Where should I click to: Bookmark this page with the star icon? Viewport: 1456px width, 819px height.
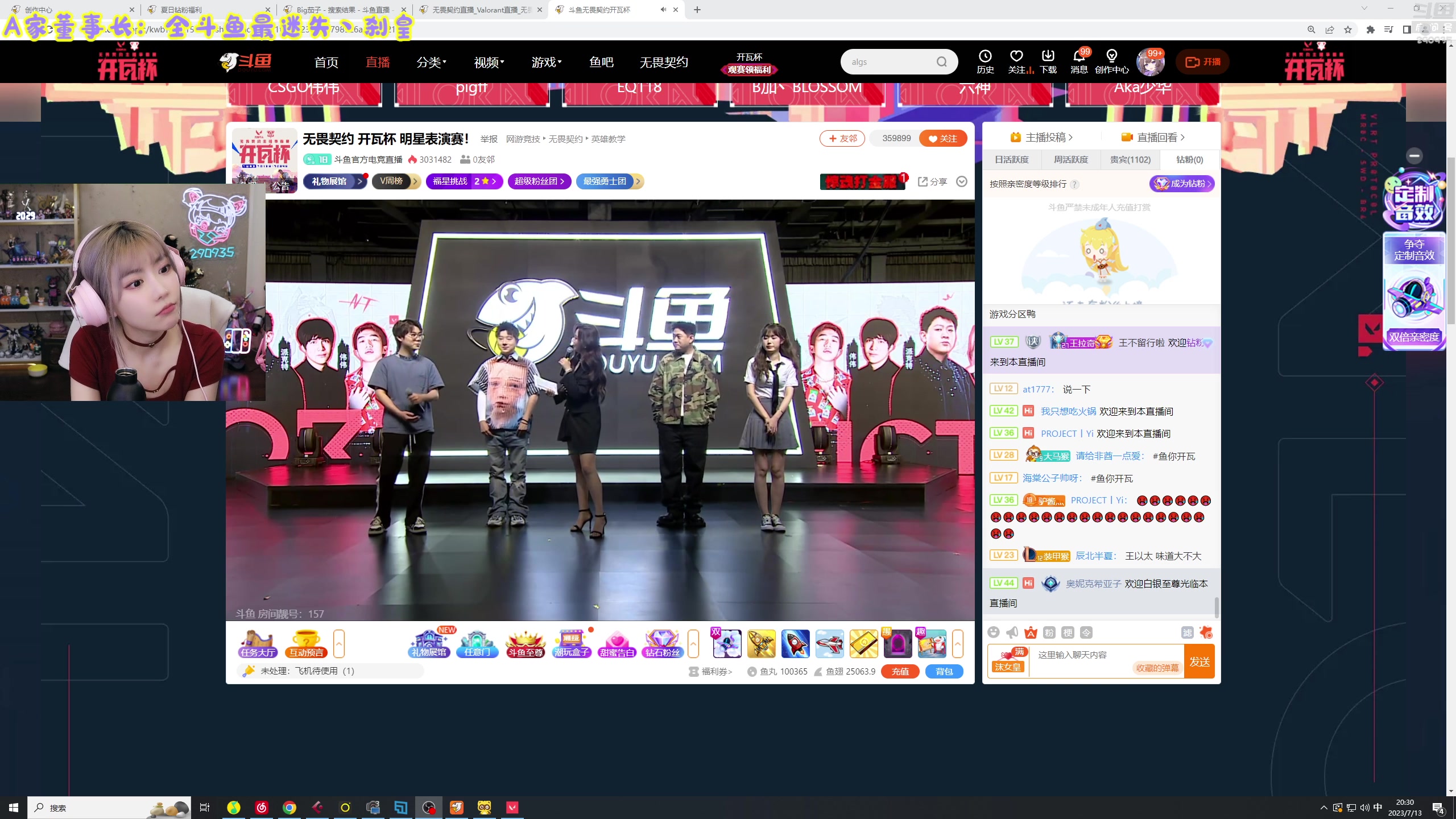(1347, 30)
